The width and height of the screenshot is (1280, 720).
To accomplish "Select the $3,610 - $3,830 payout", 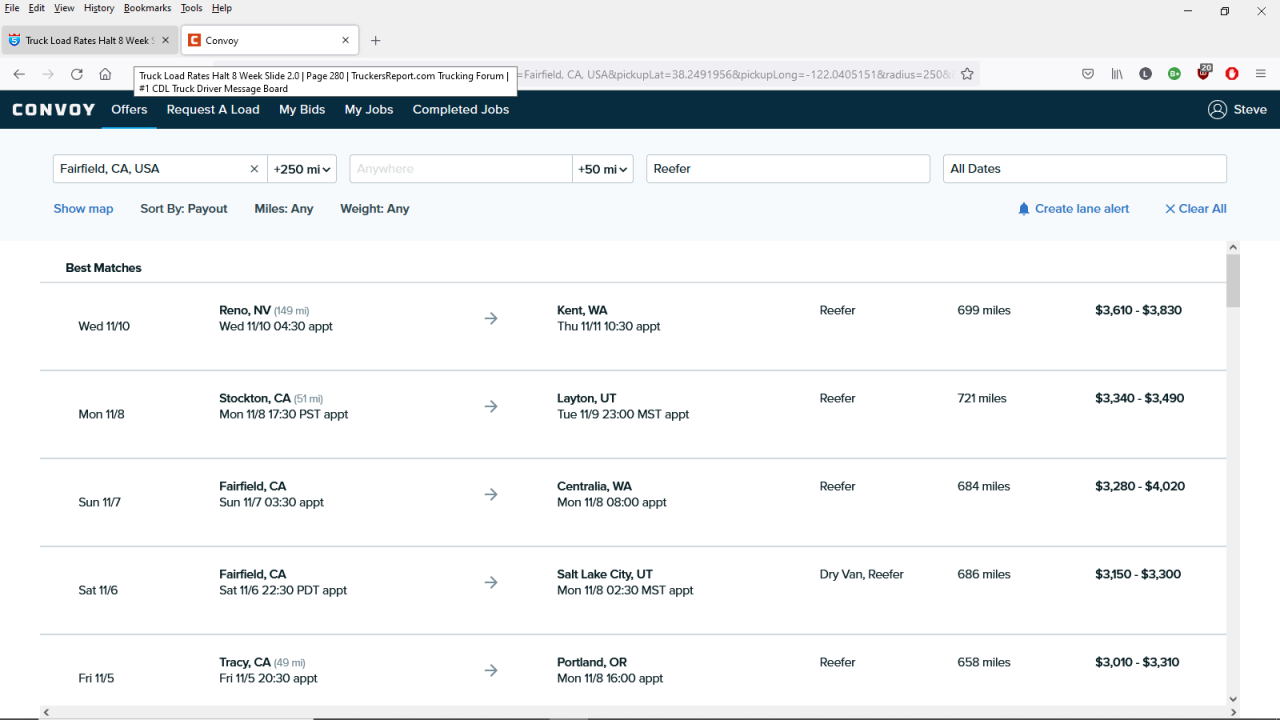I will [x=1138, y=310].
